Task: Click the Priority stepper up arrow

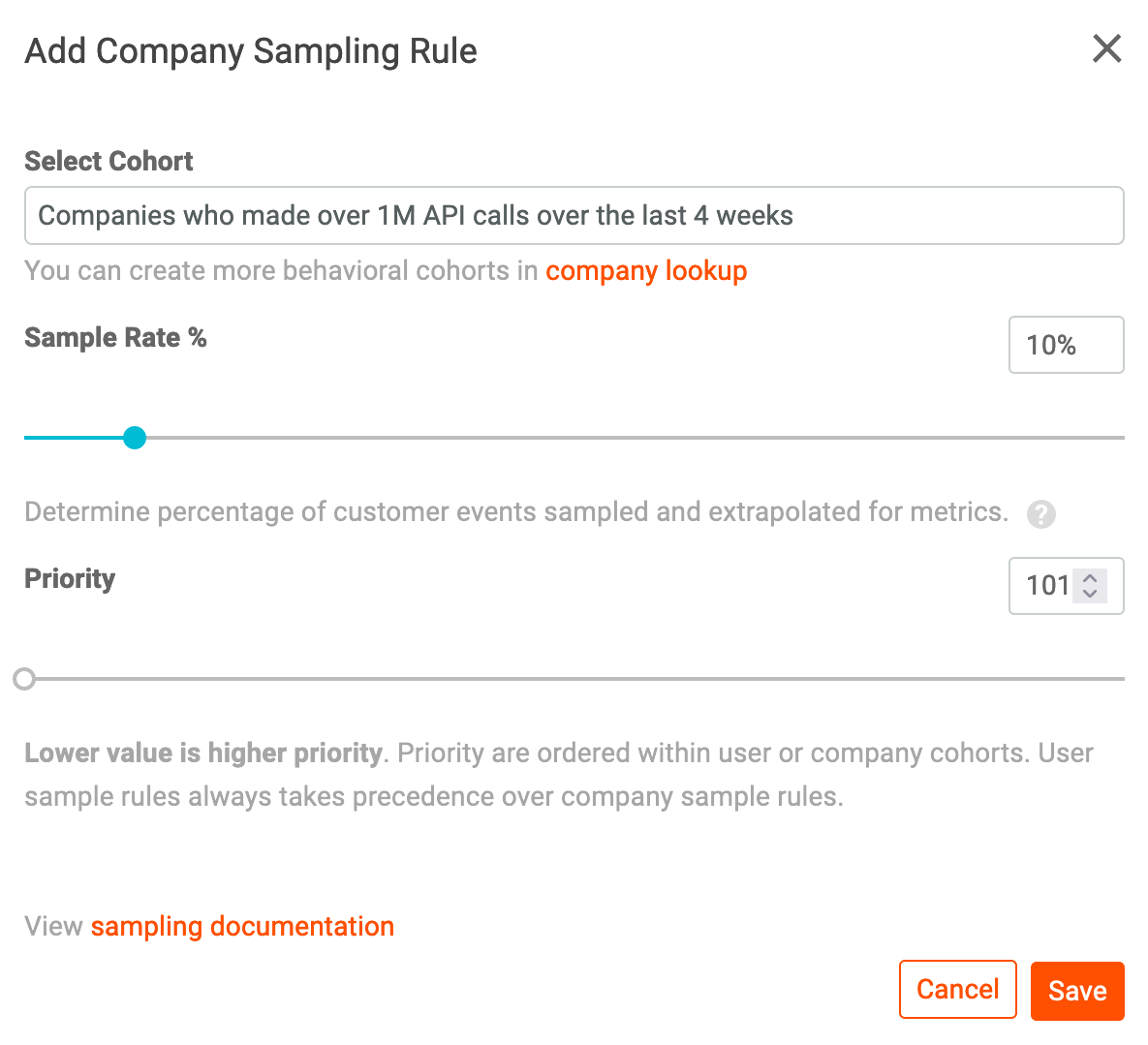Action: (1092, 579)
